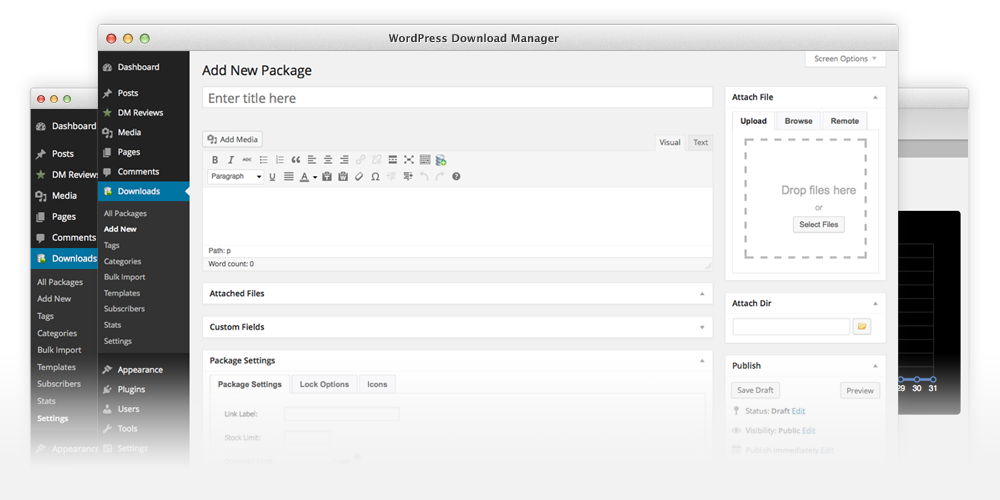Click the download manager shortcode database icon
The width and height of the screenshot is (1000, 500).
click(441, 160)
